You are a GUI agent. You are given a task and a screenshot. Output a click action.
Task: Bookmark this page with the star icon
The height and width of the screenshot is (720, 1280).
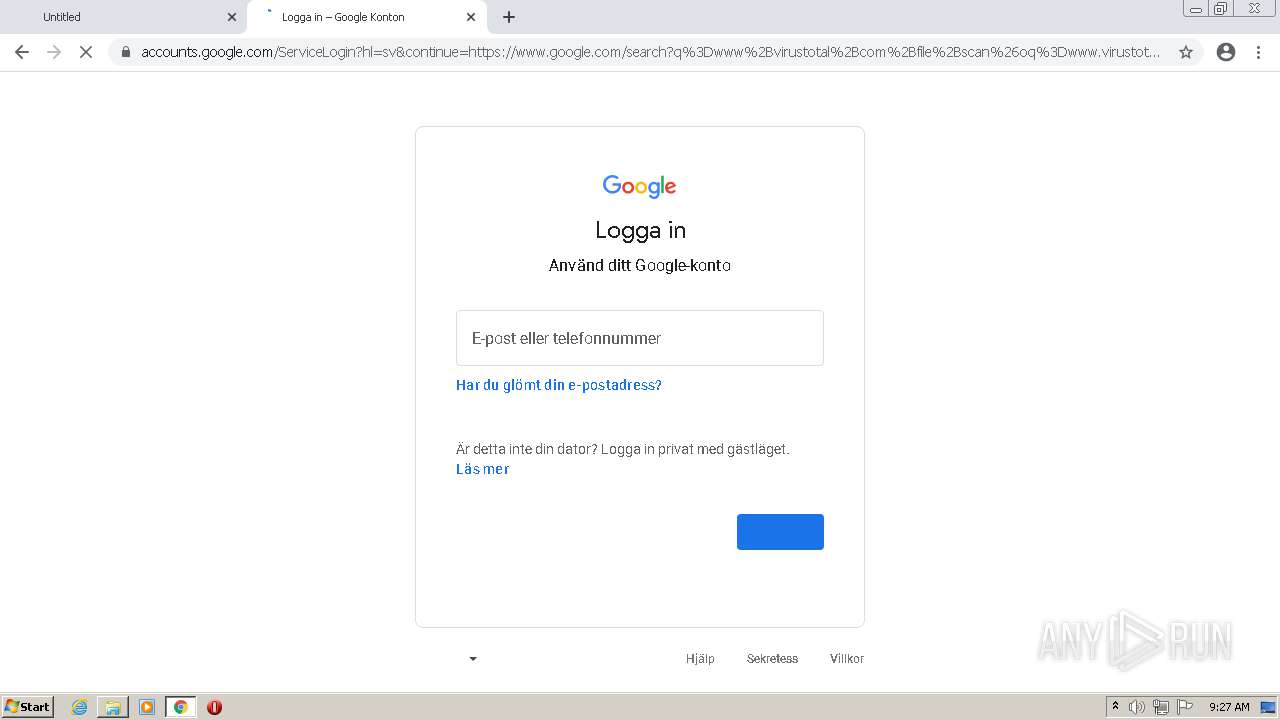click(1186, 52)
